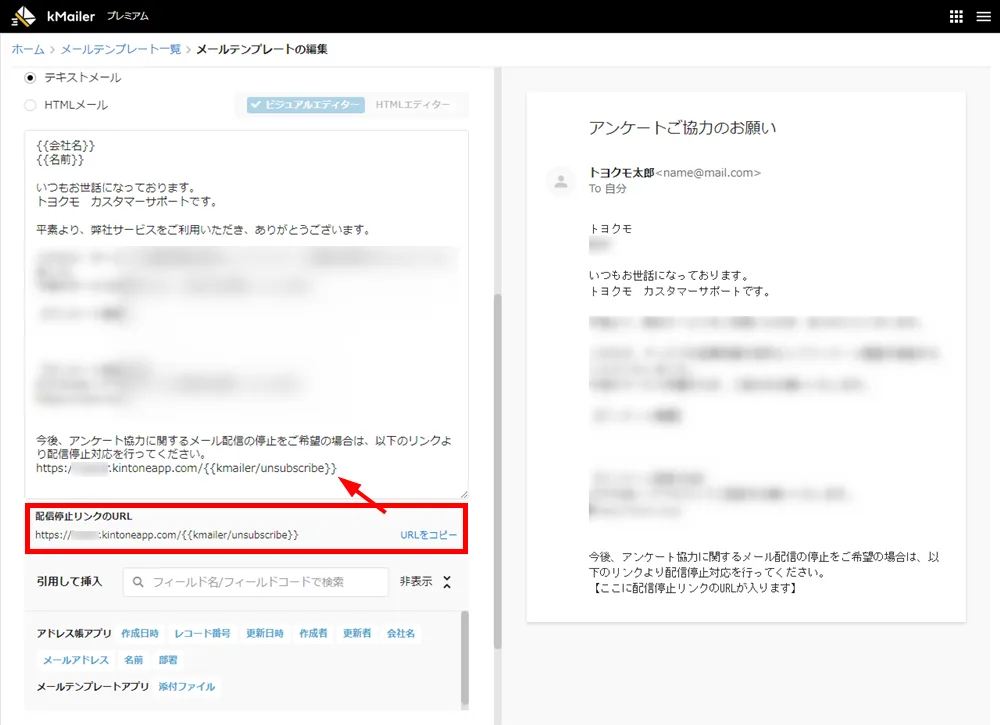The image size is (1000, 725).
Task: Click the kMailer logo icon
Action: pos(22,15)
